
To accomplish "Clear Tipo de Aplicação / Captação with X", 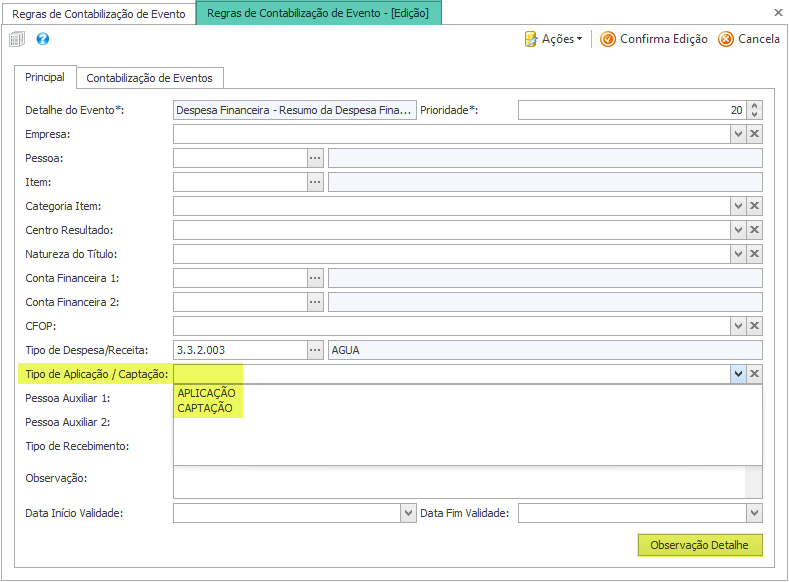I will (x=754, y=374).
